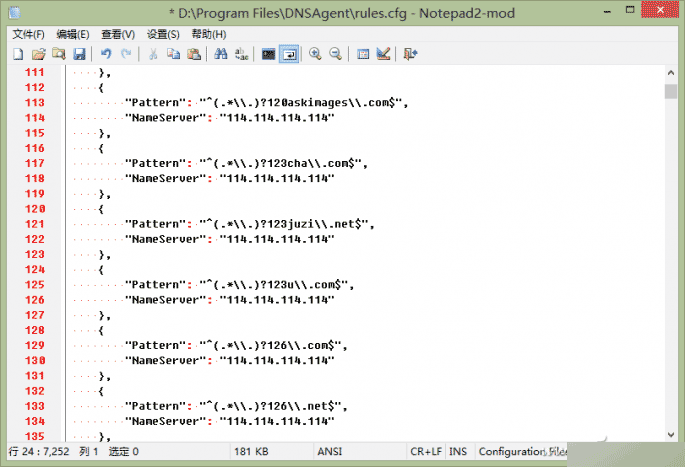Open a file via folder icon
This screenshot has height=467, width=685.
(38, 54)
